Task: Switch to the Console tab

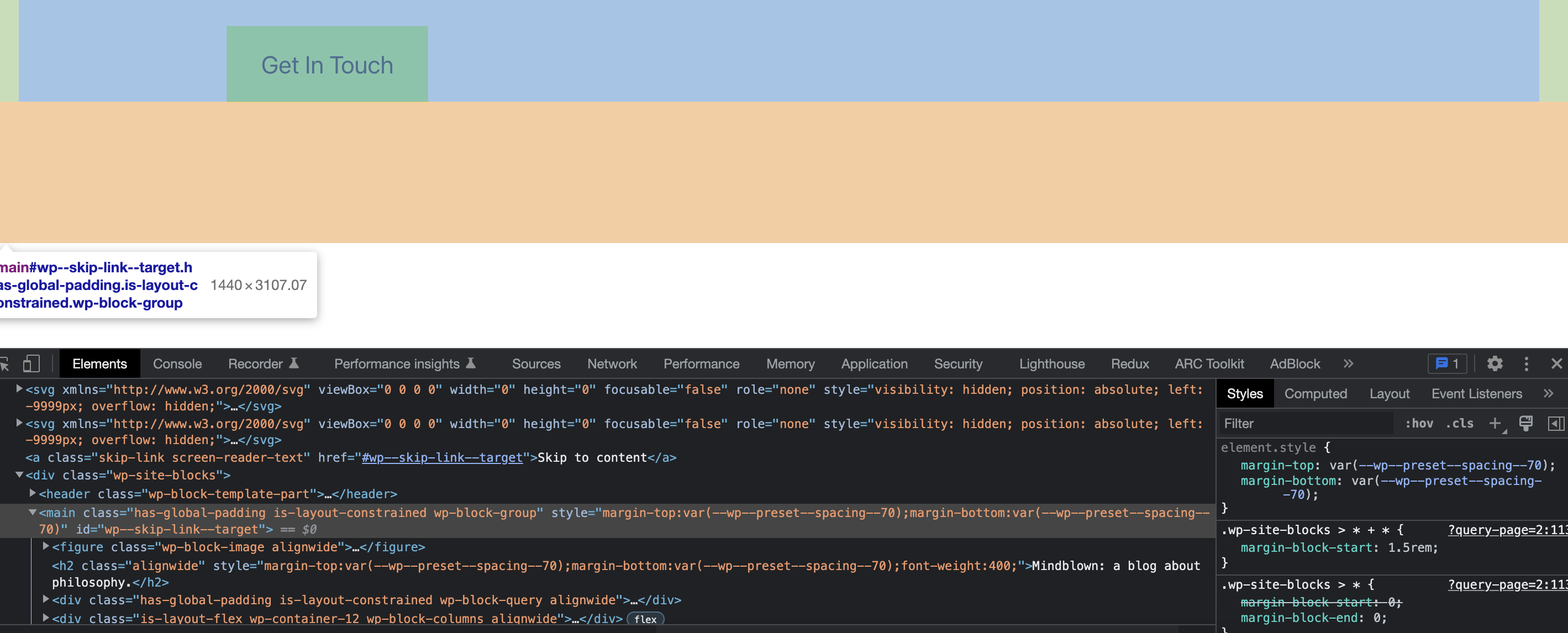Action: 177,364
